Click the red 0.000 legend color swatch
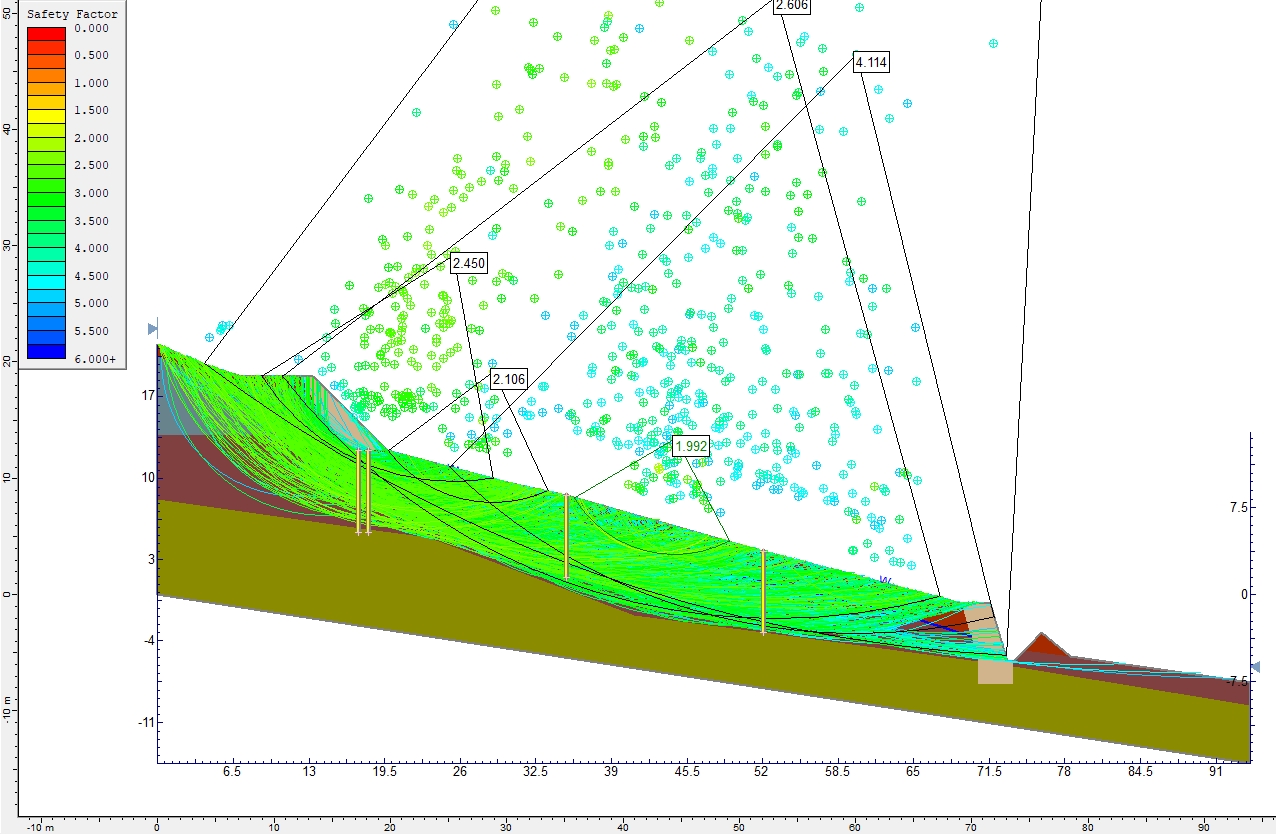The image size is (1276, 834). 46,33
